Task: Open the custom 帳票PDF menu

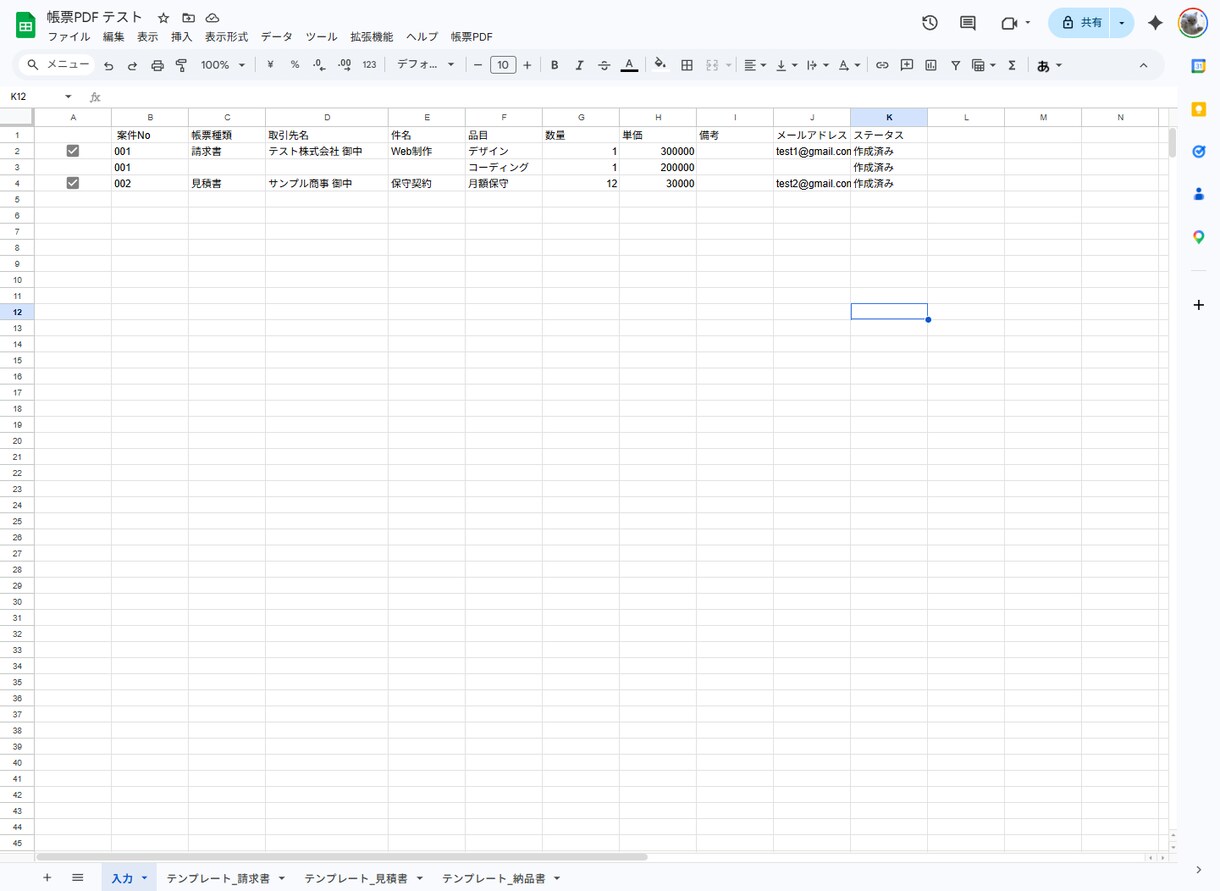Action: [x=472, y=37]
